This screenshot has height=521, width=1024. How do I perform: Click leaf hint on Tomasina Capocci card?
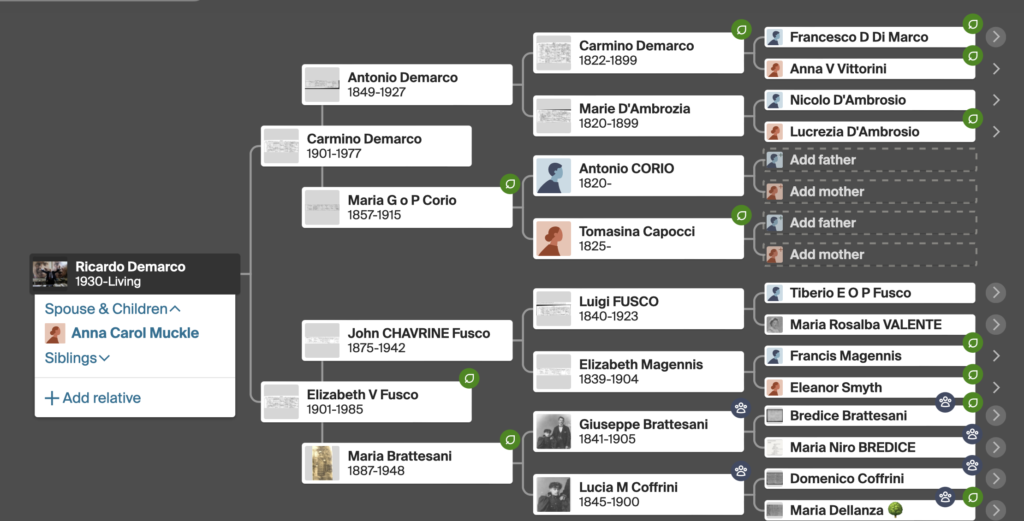[x=741, y=215]
